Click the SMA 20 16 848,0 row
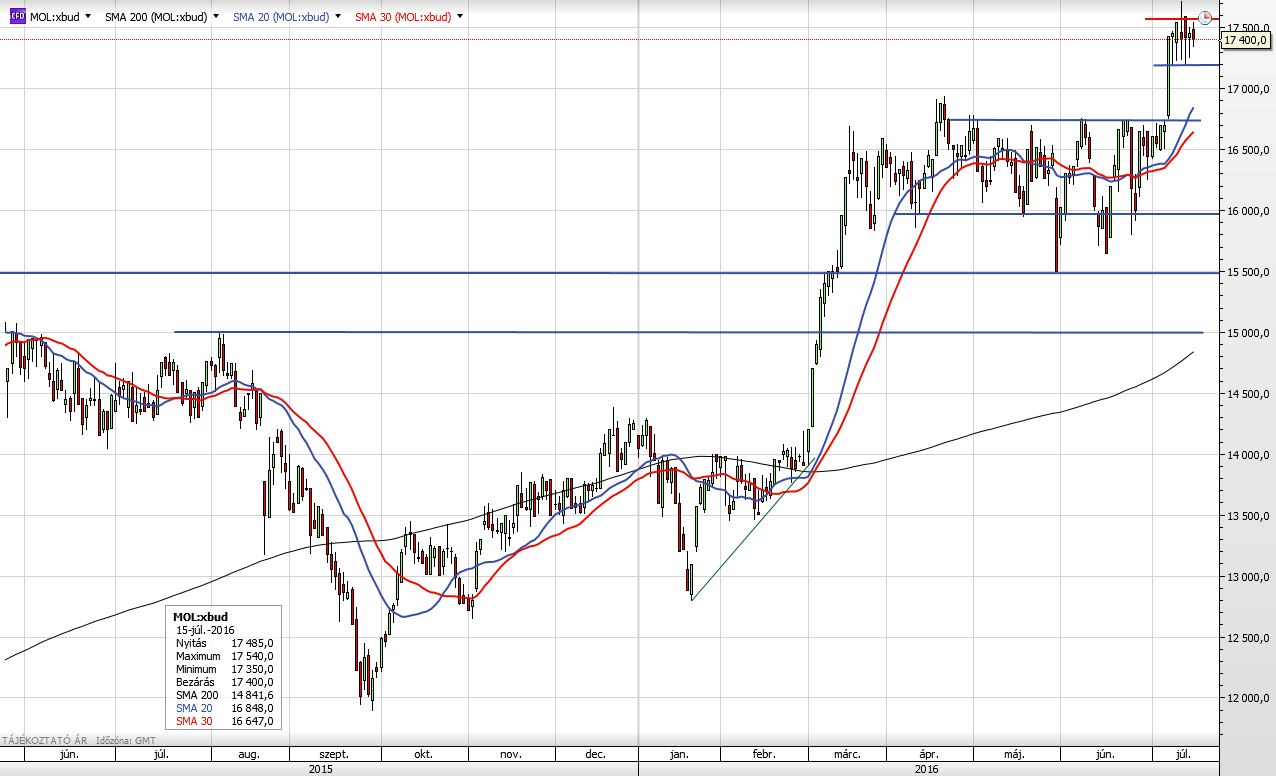This screenshot has width=1276, height=776. click(x=224, y=708)
